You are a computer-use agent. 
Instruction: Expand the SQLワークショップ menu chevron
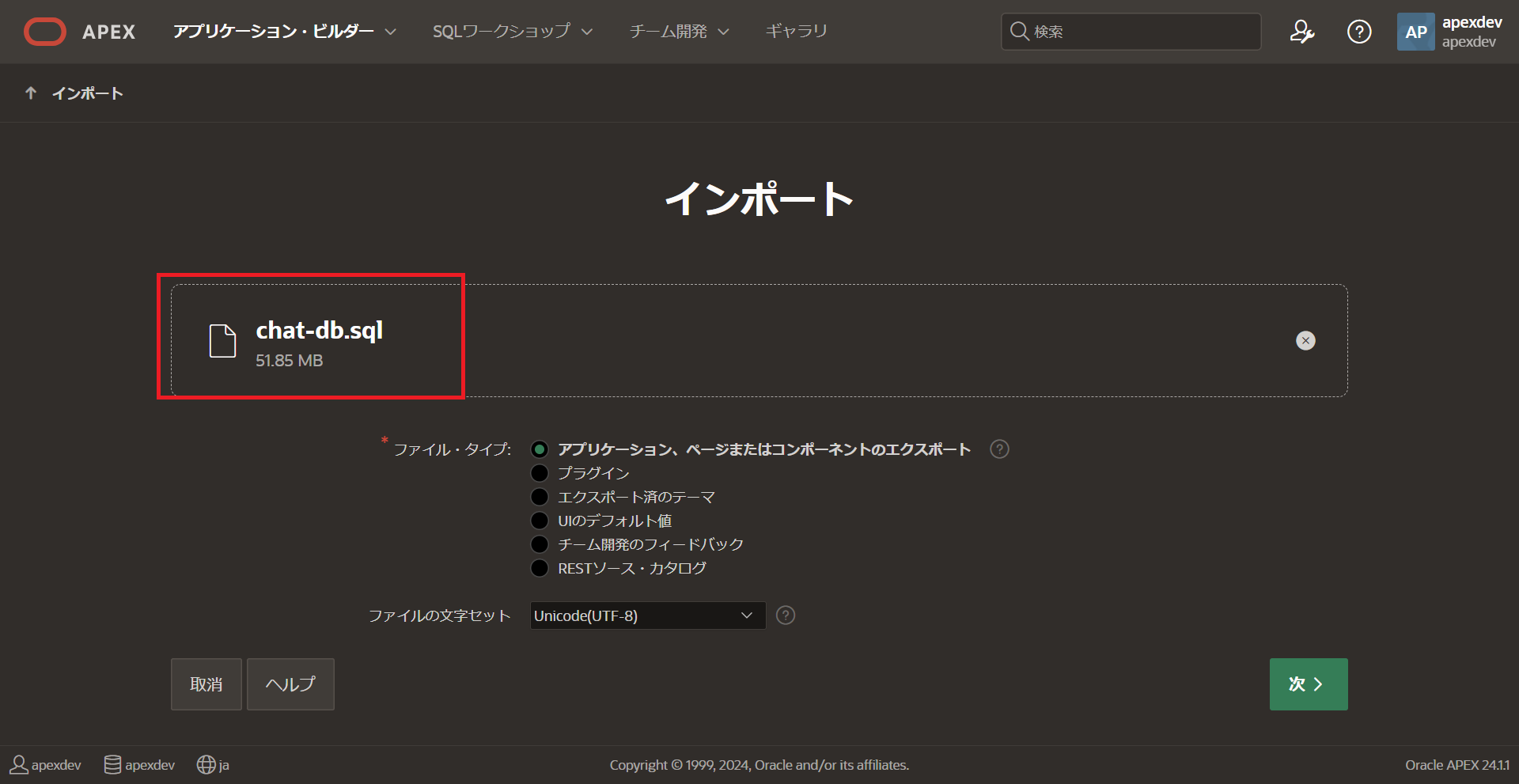tap(586, 32)
